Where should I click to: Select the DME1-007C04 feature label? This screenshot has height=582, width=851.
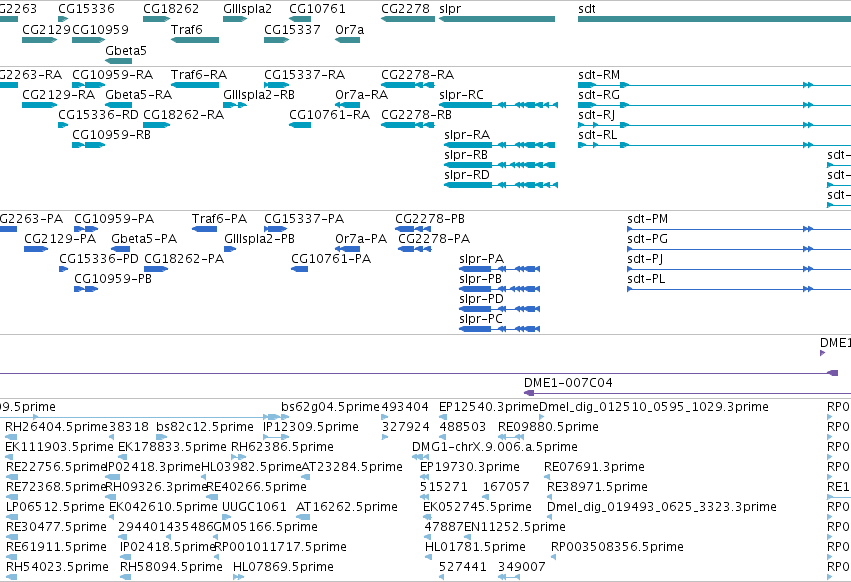[568, 383]
